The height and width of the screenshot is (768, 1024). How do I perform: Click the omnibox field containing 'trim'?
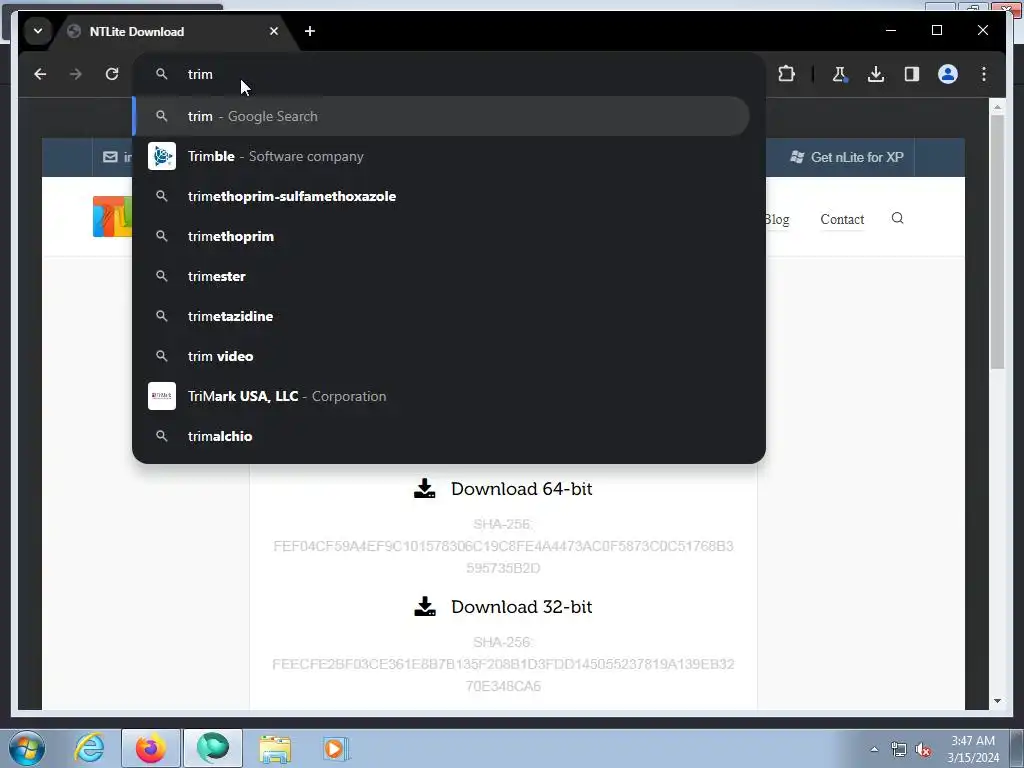449,74
